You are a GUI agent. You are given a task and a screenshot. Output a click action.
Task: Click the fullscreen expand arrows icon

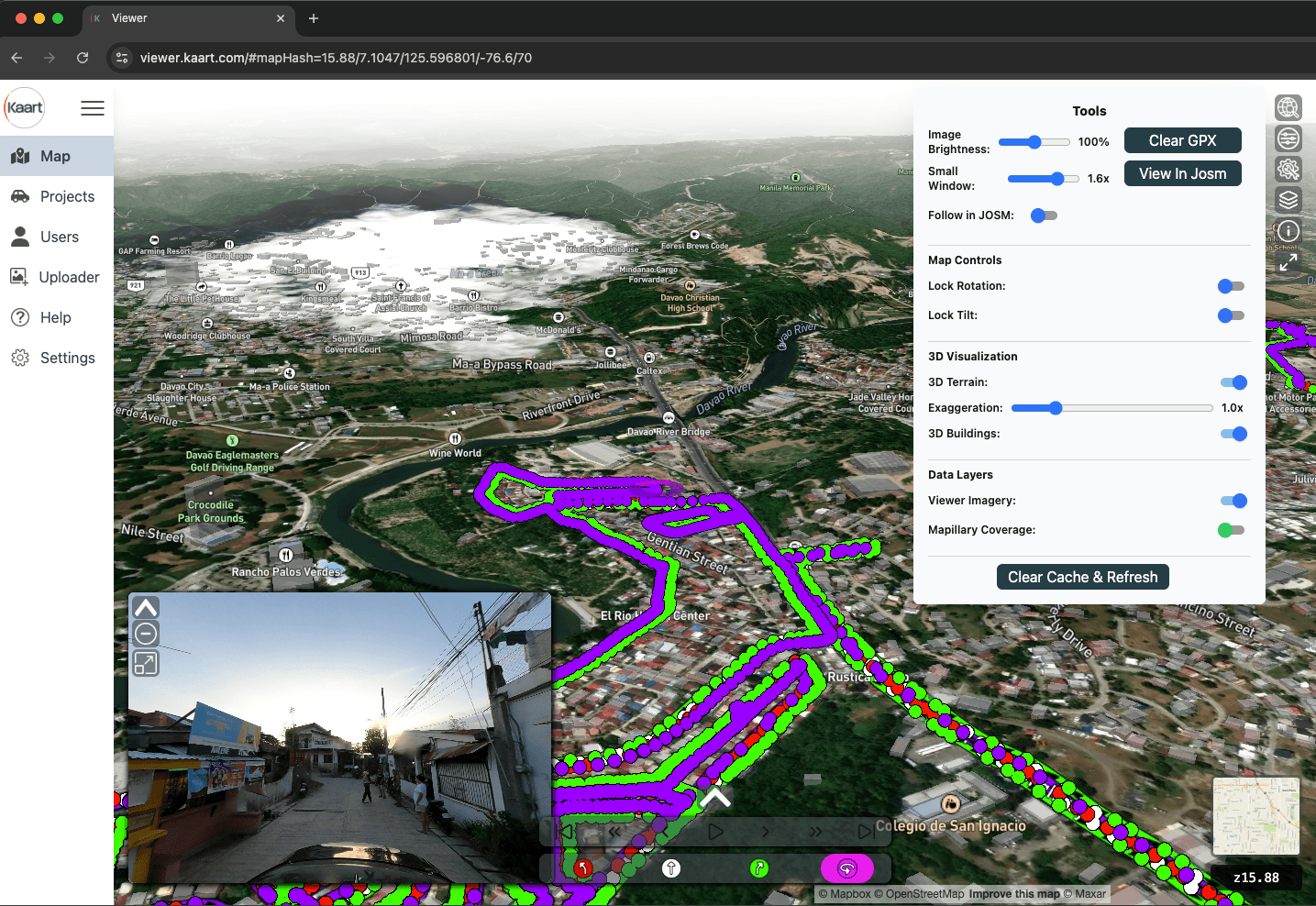1288,262
